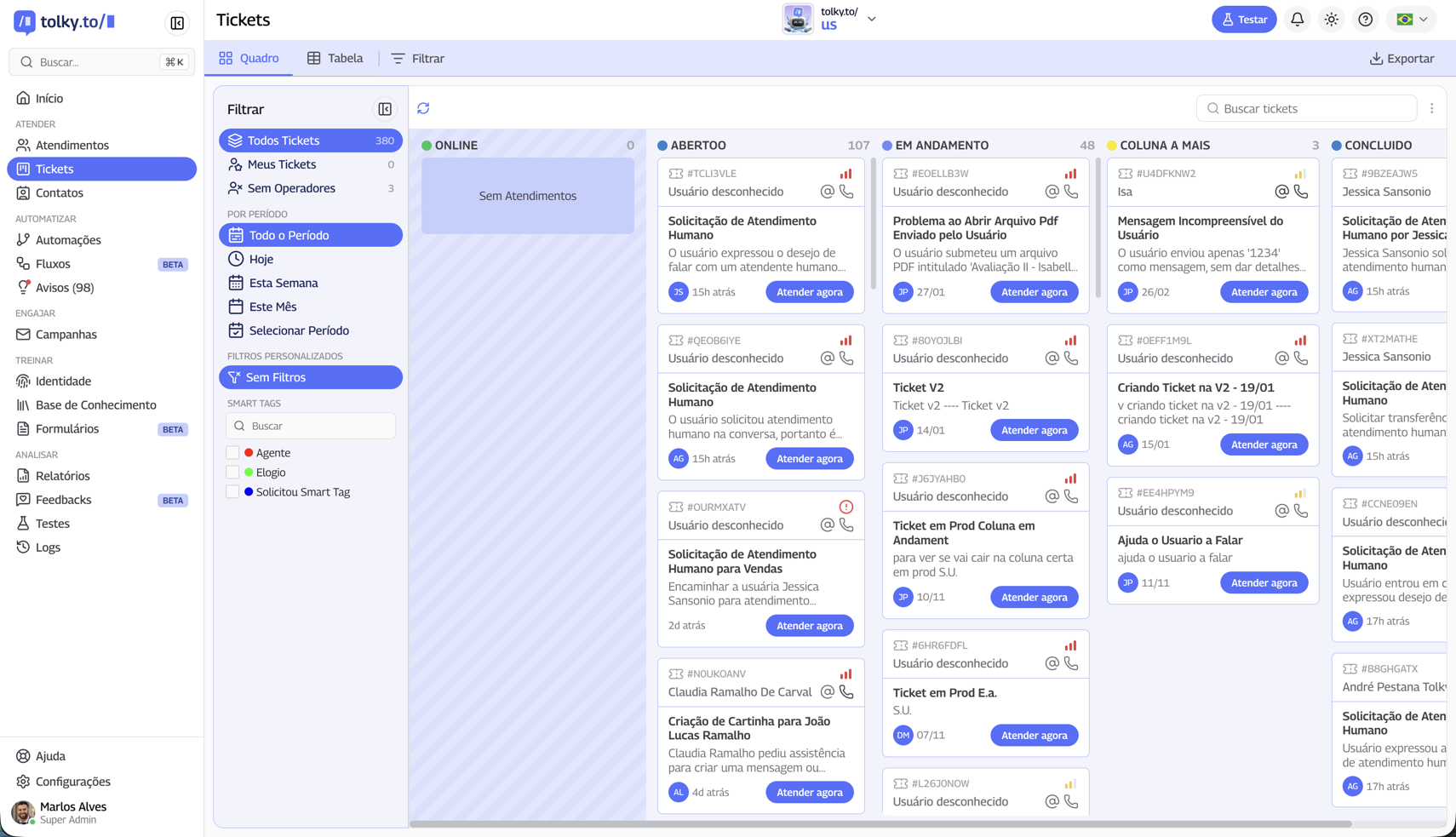Expand the tolky.to/us workspace selector

(871, 19)
